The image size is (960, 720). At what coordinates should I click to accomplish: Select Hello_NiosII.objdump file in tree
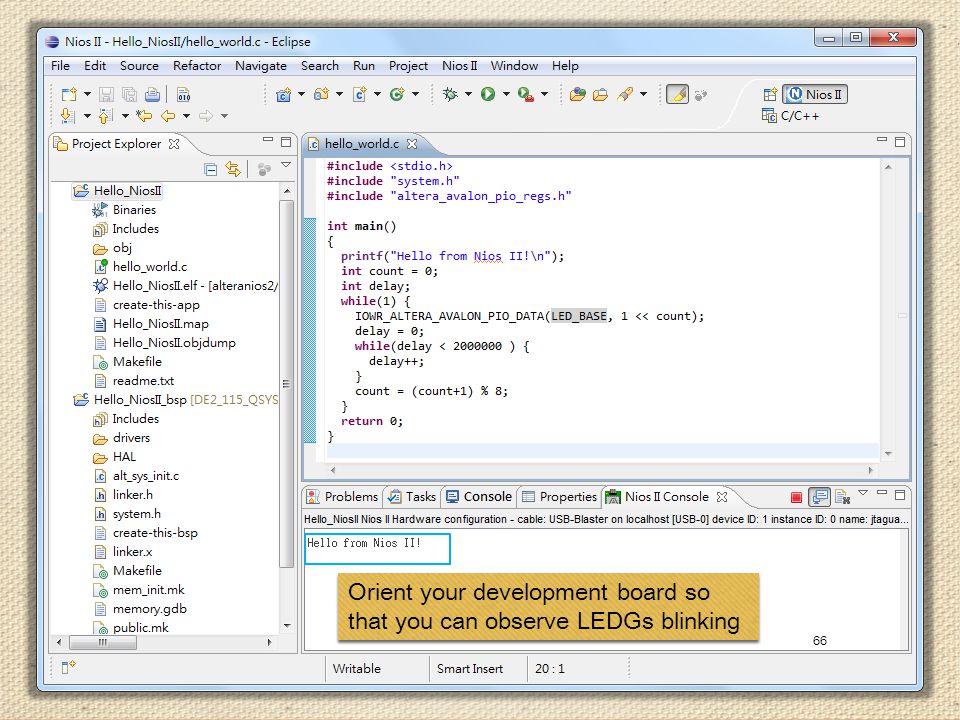click(174, 343)
